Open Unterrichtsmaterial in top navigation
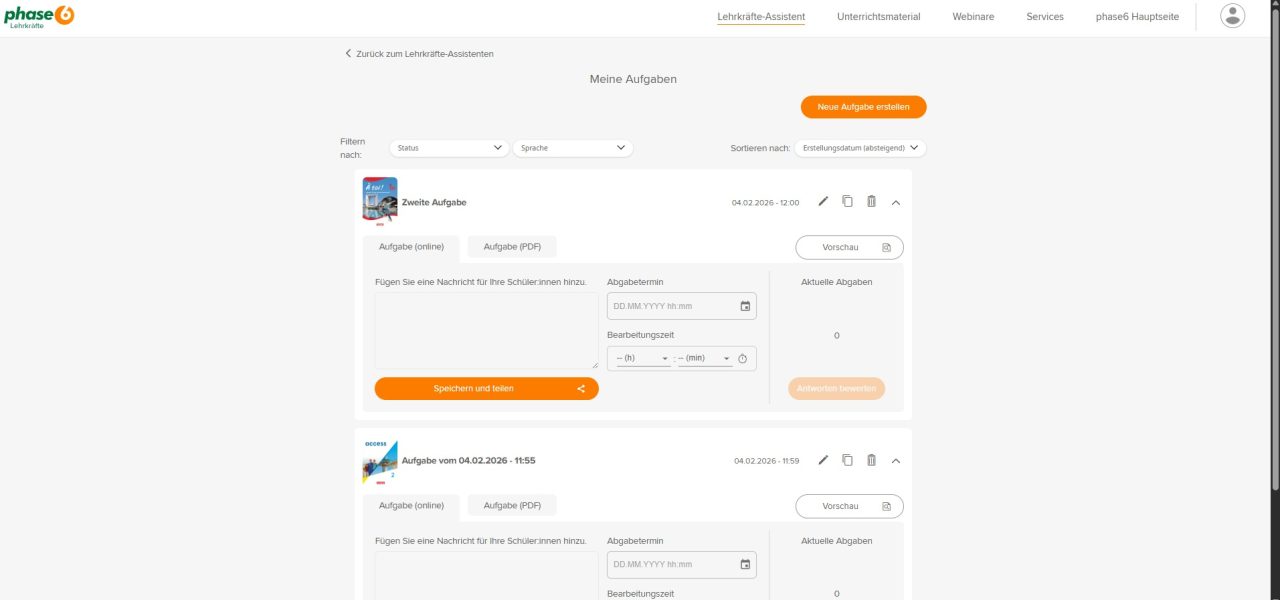The image size is (1280, 600). pos(878,17)
